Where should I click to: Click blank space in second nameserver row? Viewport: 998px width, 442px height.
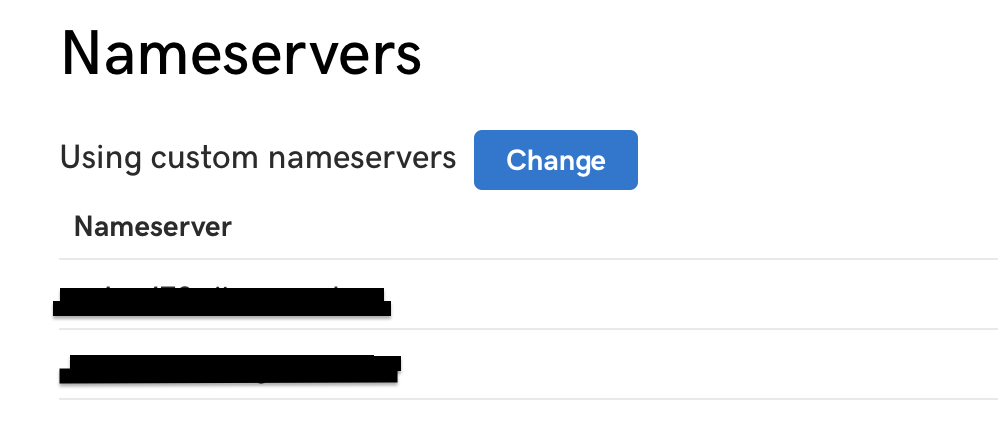(x=697, y=364)
